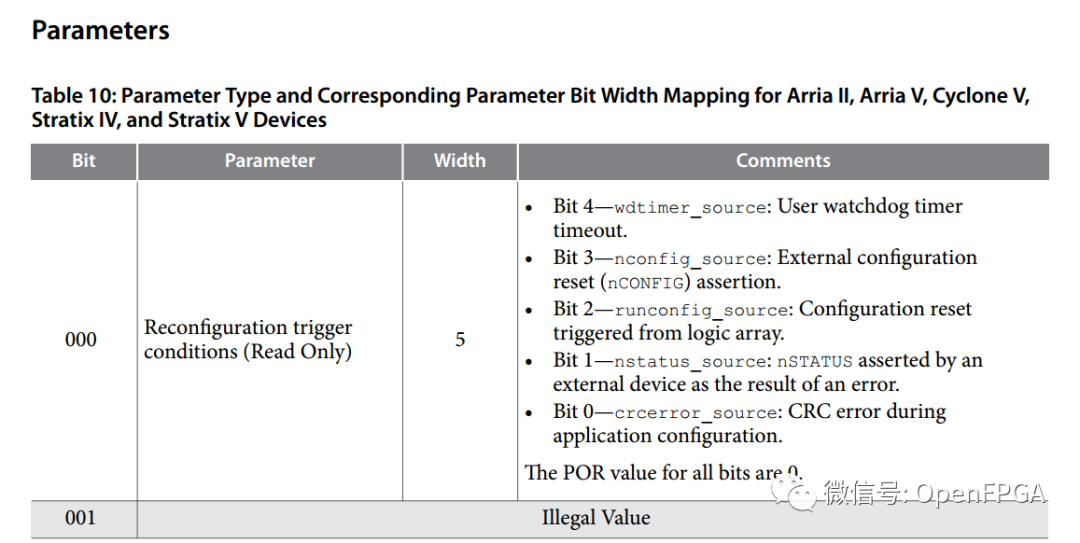Click the nconfig_source bullet entry
This screenshot has height=543, width=1080.
pos(764,269)
